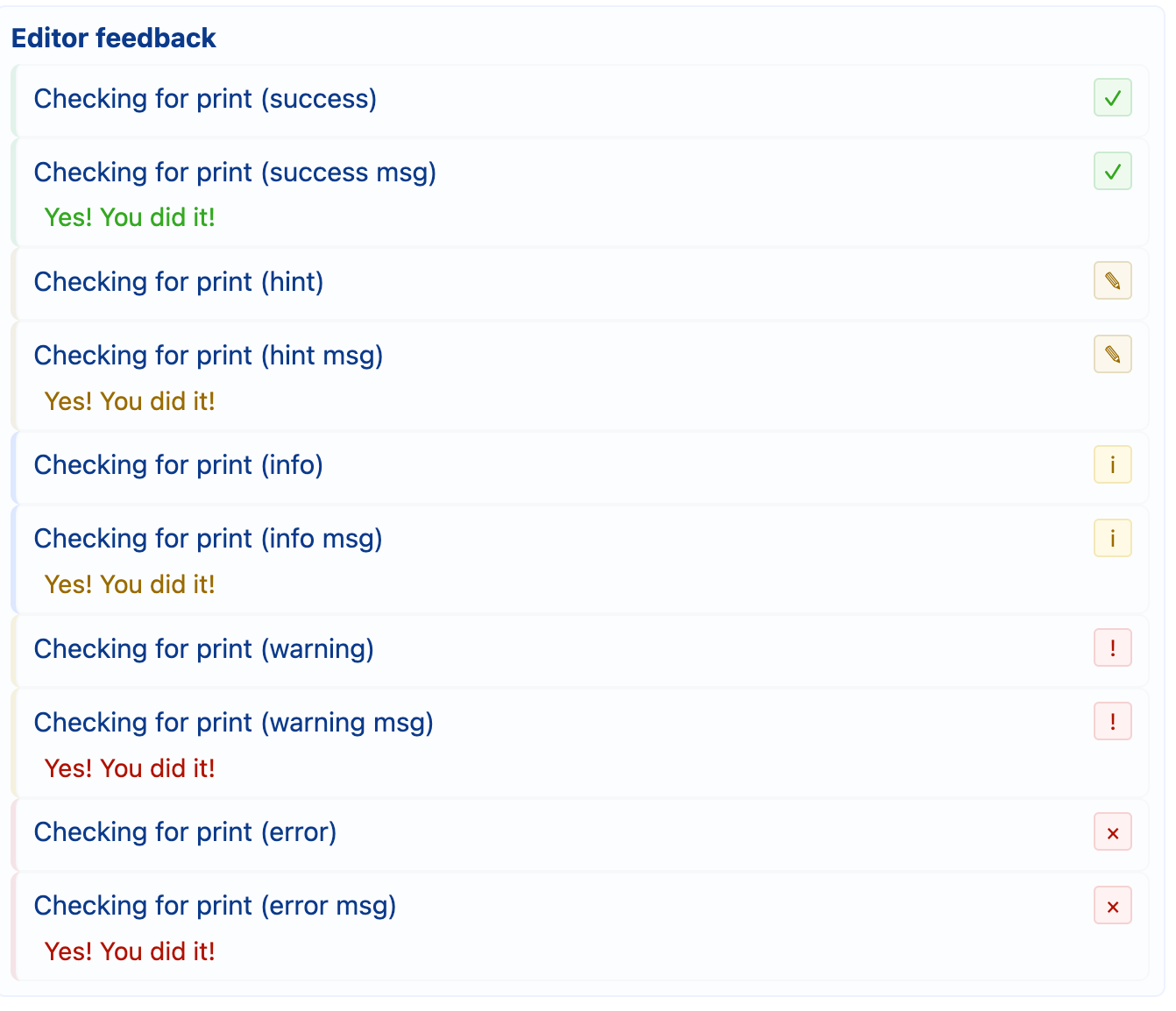This screenshot has height=1011, width=1176.
Task: Click the exclamation icon on warning msg row
Action: (1112, 722)
